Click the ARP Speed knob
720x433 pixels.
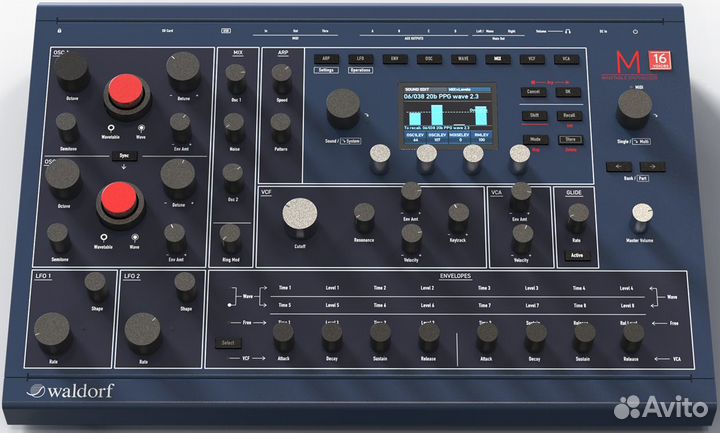[x=281, y=78]
